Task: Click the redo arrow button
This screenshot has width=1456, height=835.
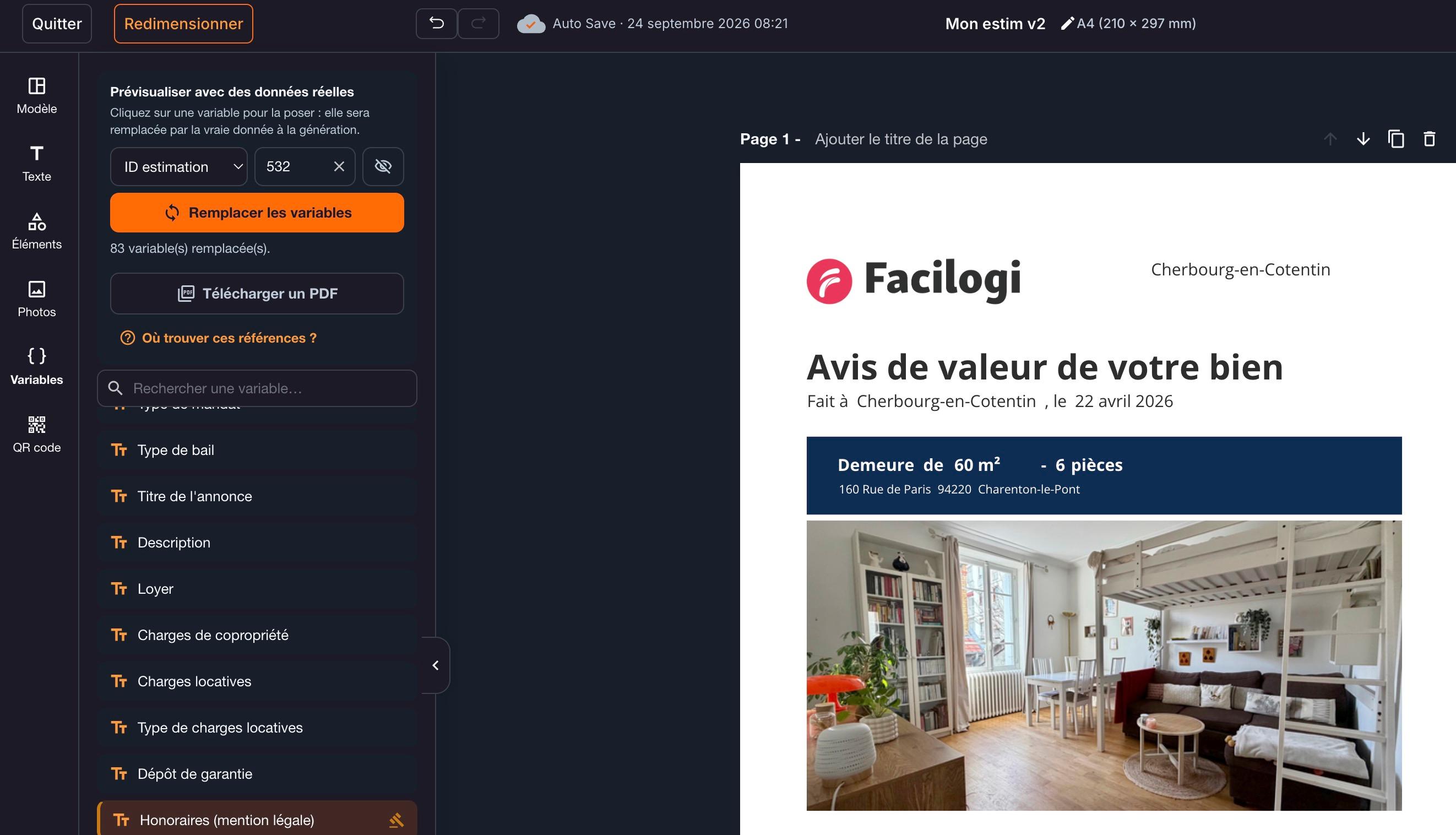Action: (478, 24)
